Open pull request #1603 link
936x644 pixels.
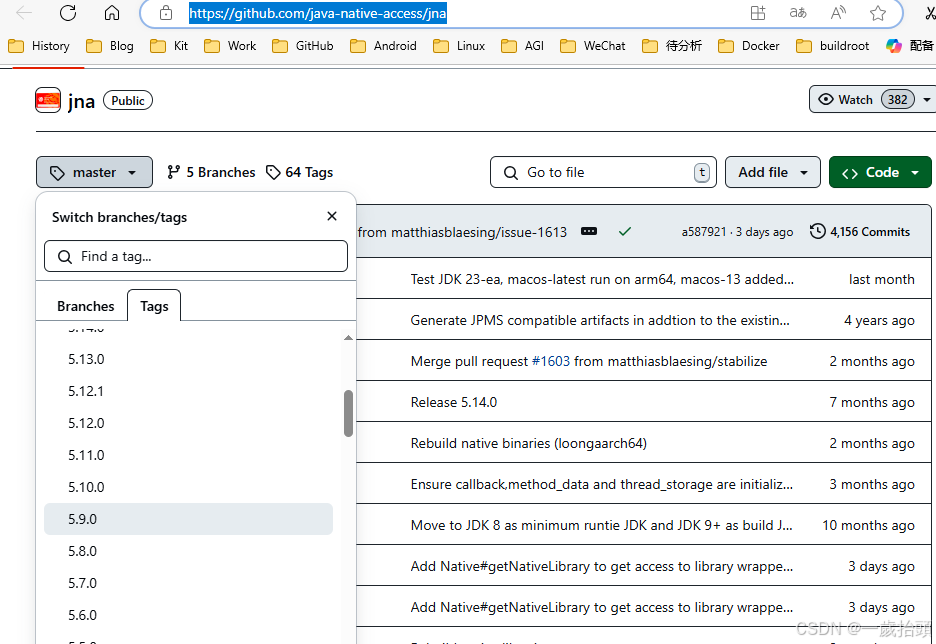click(550, 362)
